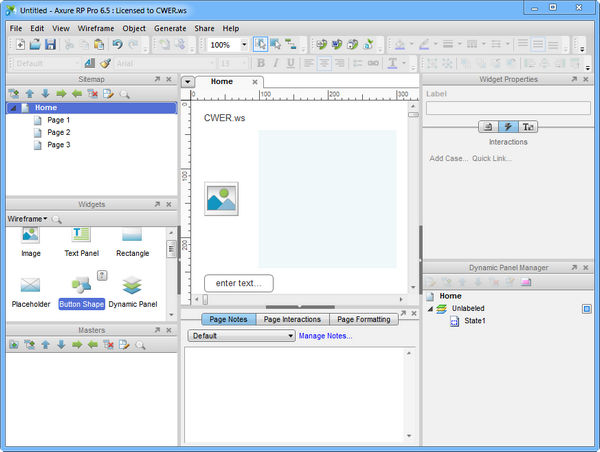Click the Undo arrow icon
The height and width of the screenshot is (452, 600).
117,45
